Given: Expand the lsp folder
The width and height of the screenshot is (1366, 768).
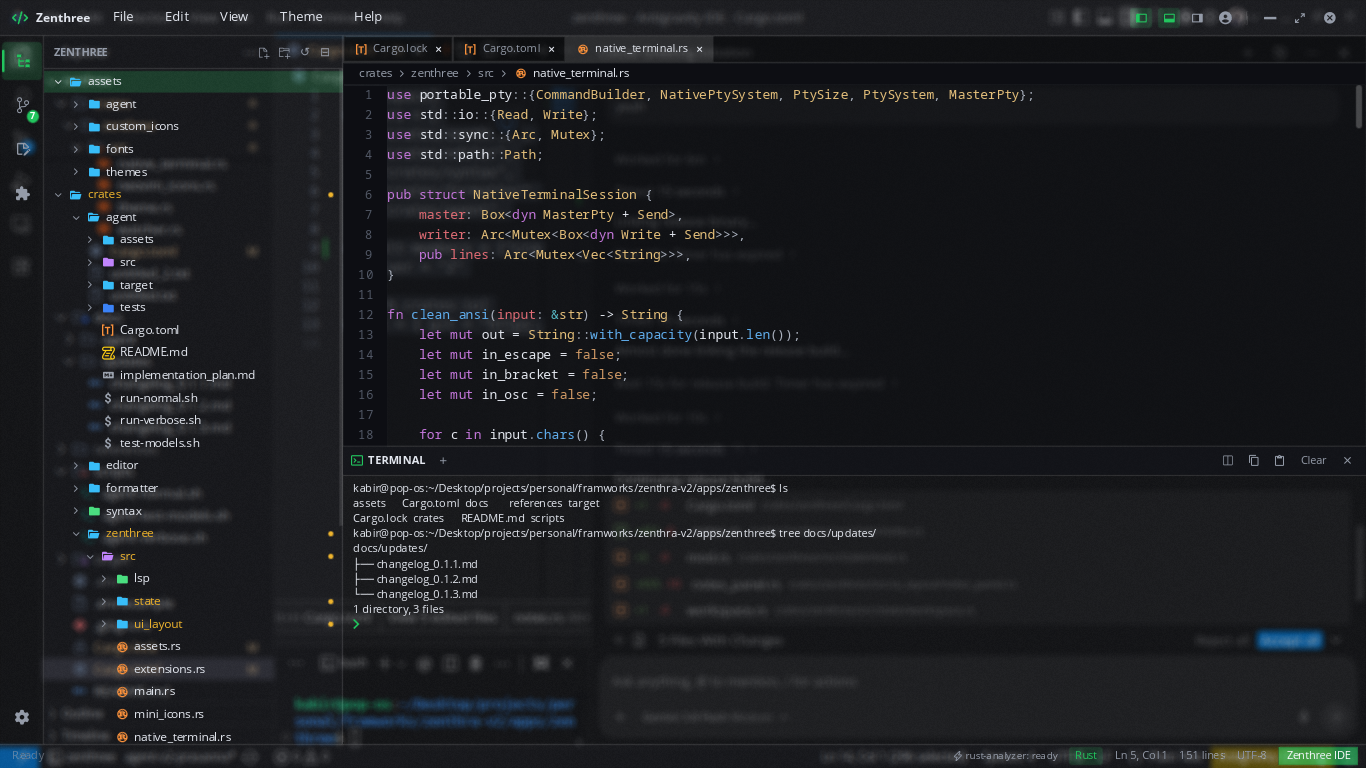Looking at the screenshot, I should click(x=104, y=578).
